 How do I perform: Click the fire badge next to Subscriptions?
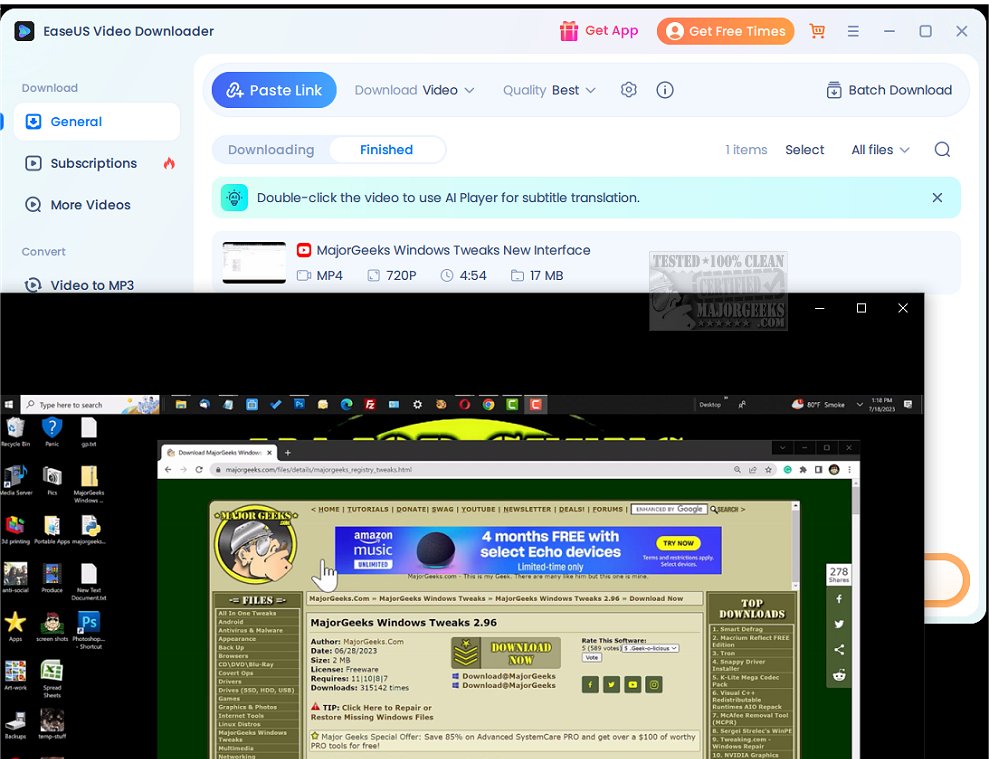pyautogui.click(x=168, y=163)
